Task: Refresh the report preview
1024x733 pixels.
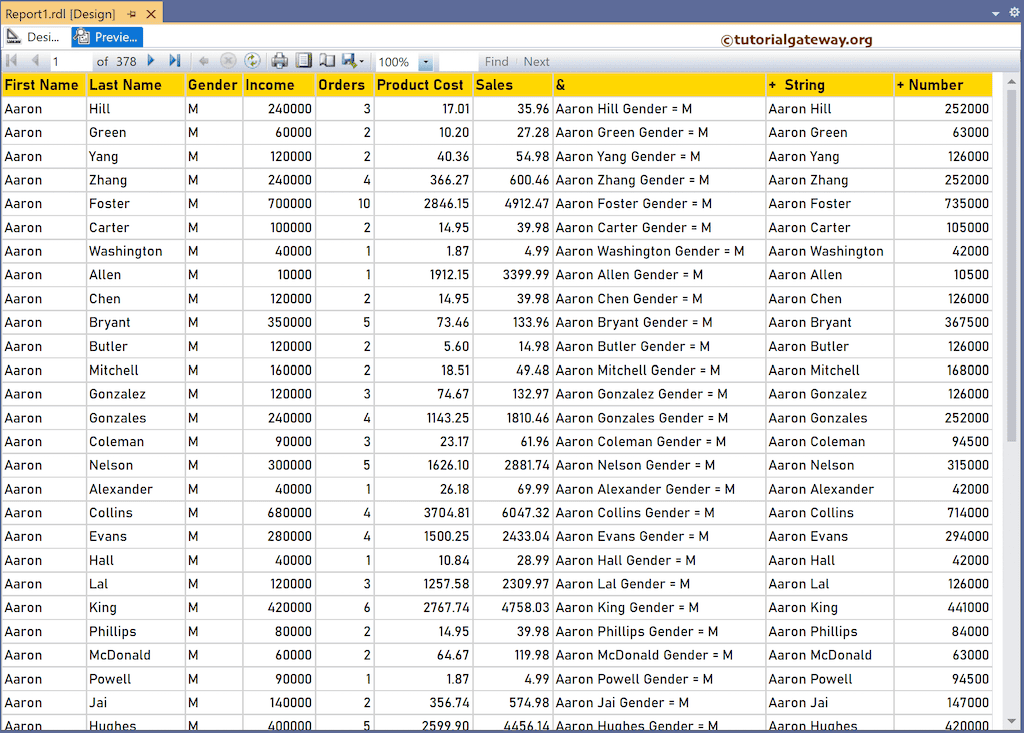Action: (x=252, y=61)
